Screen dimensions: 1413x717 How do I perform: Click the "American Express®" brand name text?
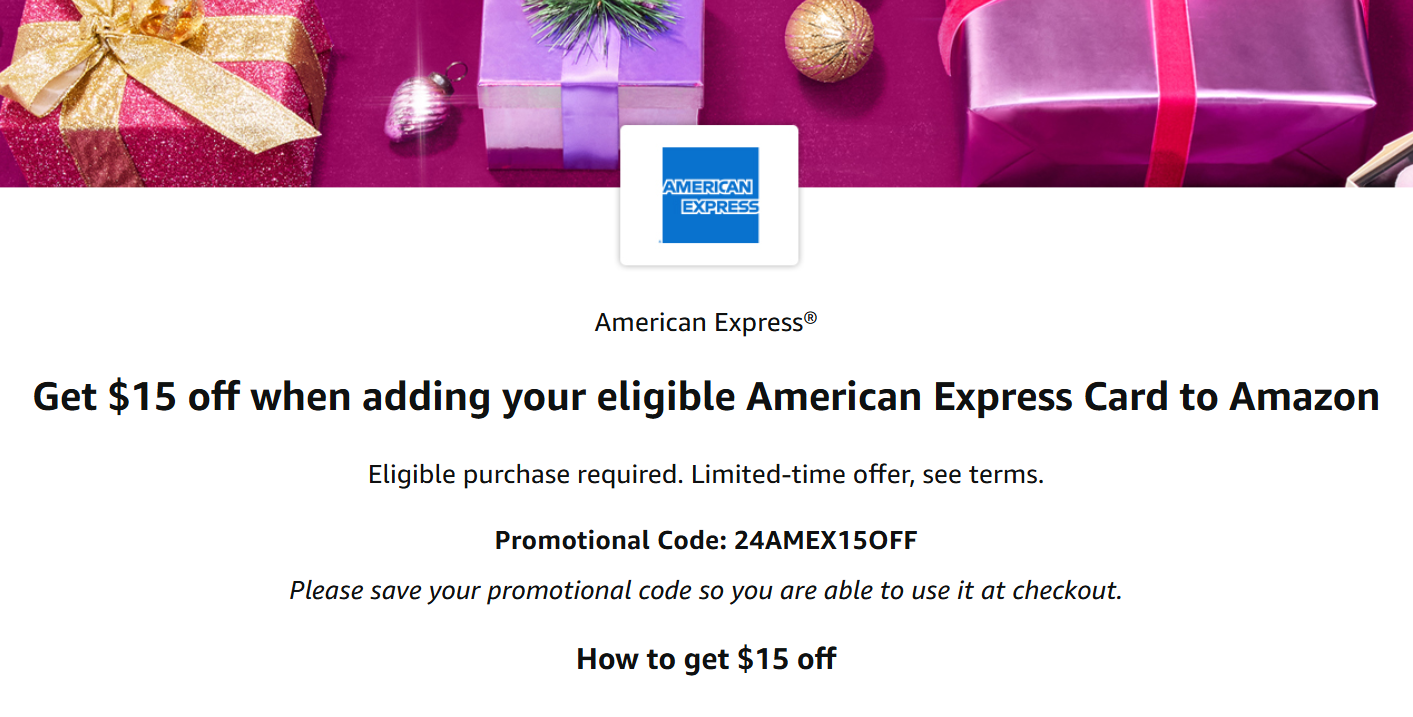(706, 323)
